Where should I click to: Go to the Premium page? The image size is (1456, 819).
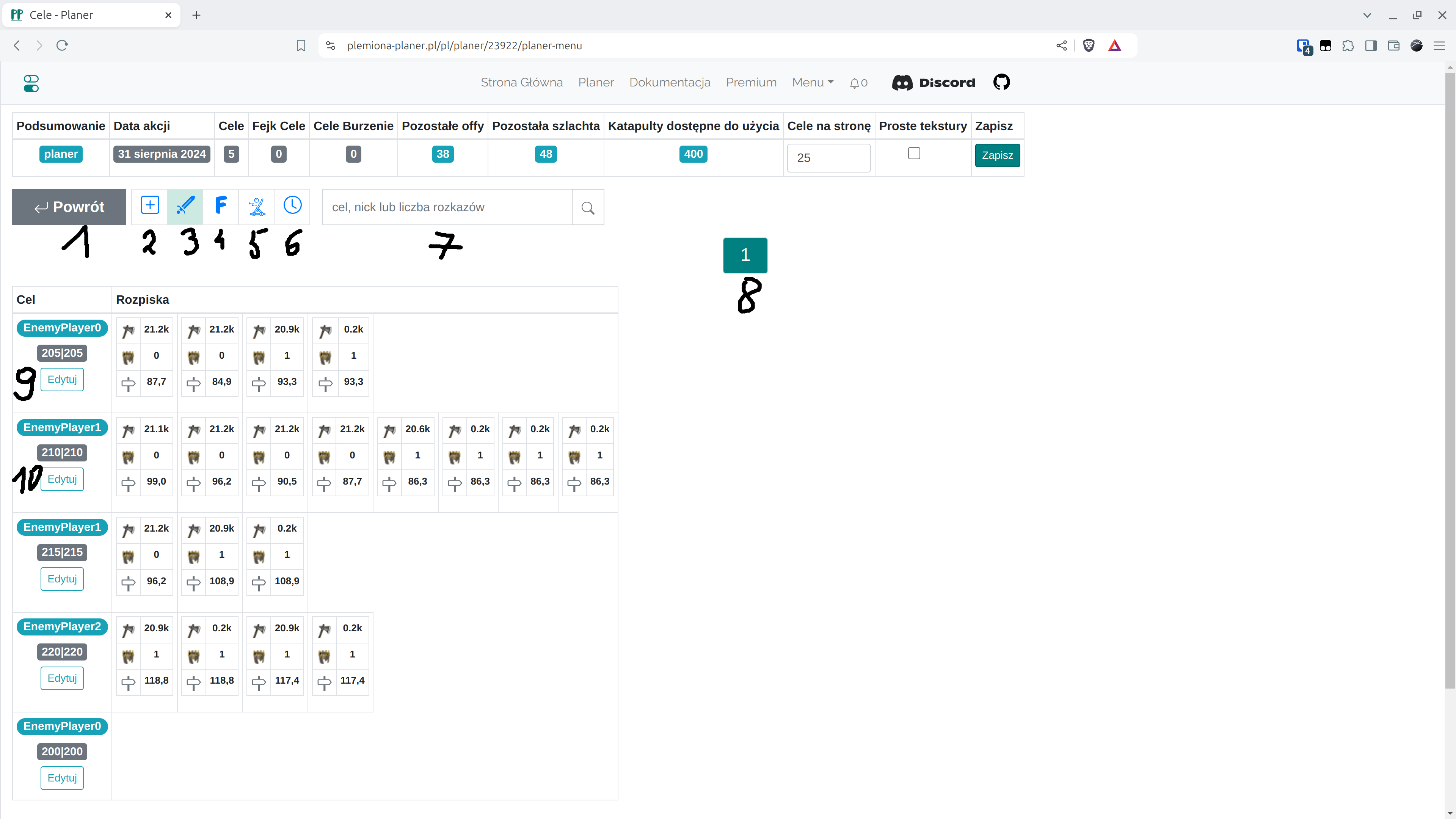point(751,83)
